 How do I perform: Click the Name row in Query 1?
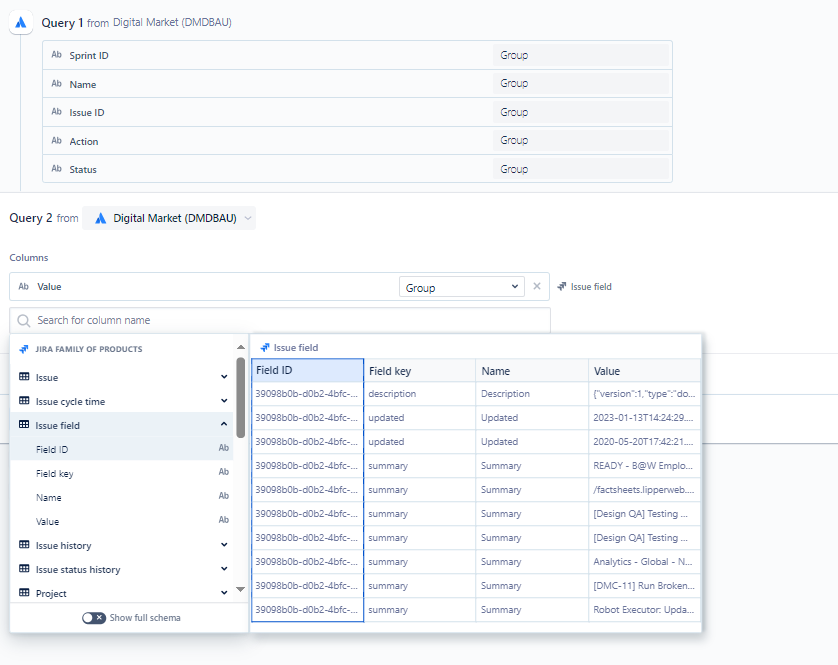tap(357, 83)
